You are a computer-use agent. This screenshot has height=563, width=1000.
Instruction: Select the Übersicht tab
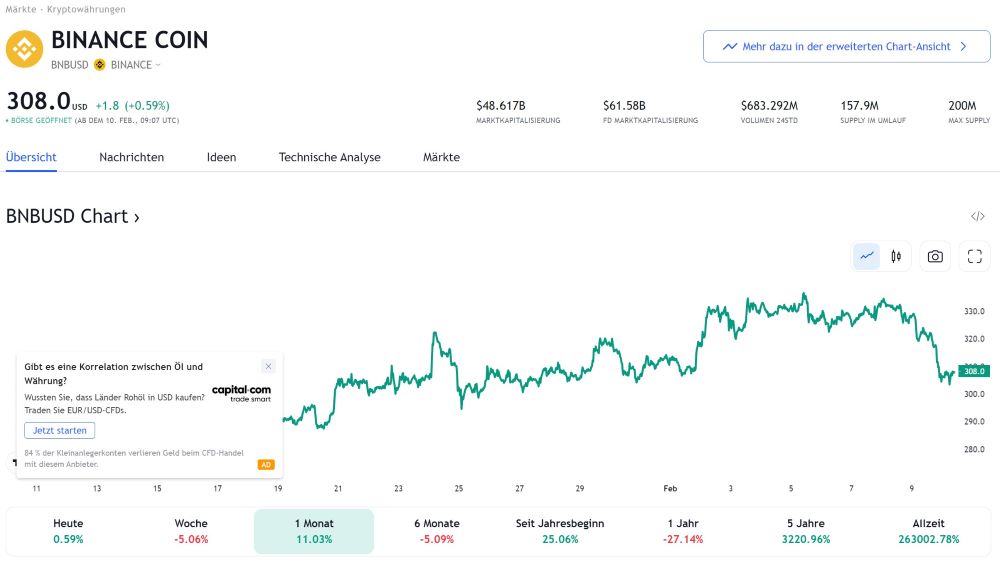[31, 157]
